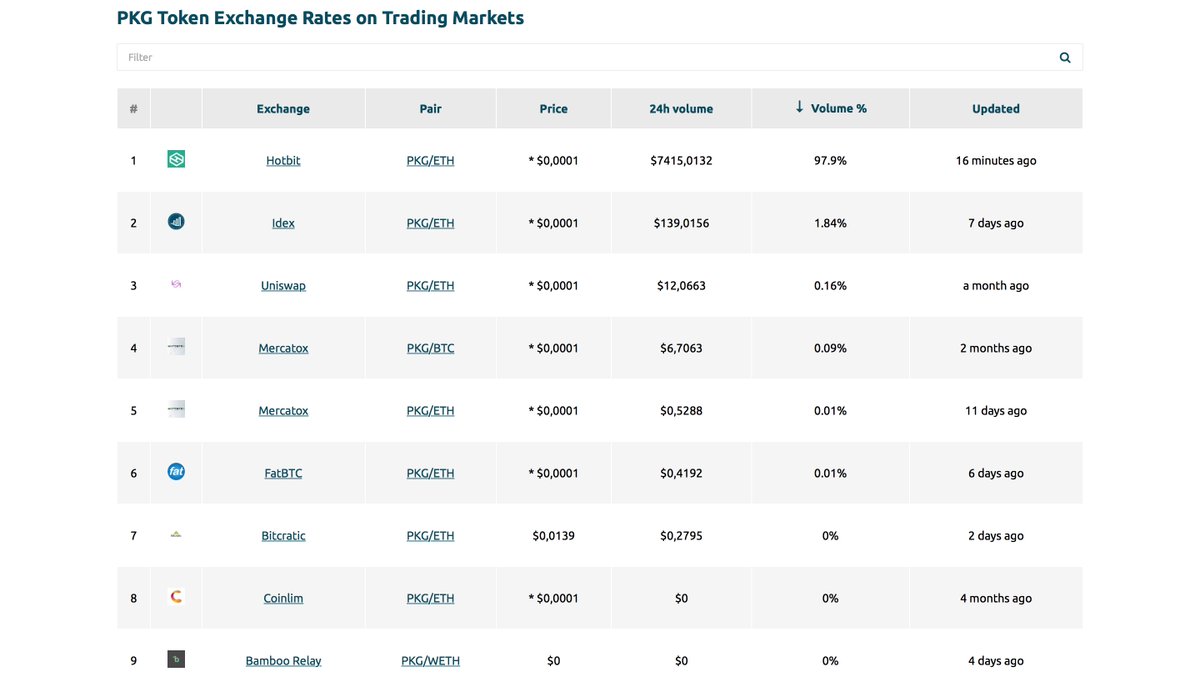The height and width of the screenshot is (697, 1200).
Task: Sort table by 24h volume header
Action: (681, 108)
